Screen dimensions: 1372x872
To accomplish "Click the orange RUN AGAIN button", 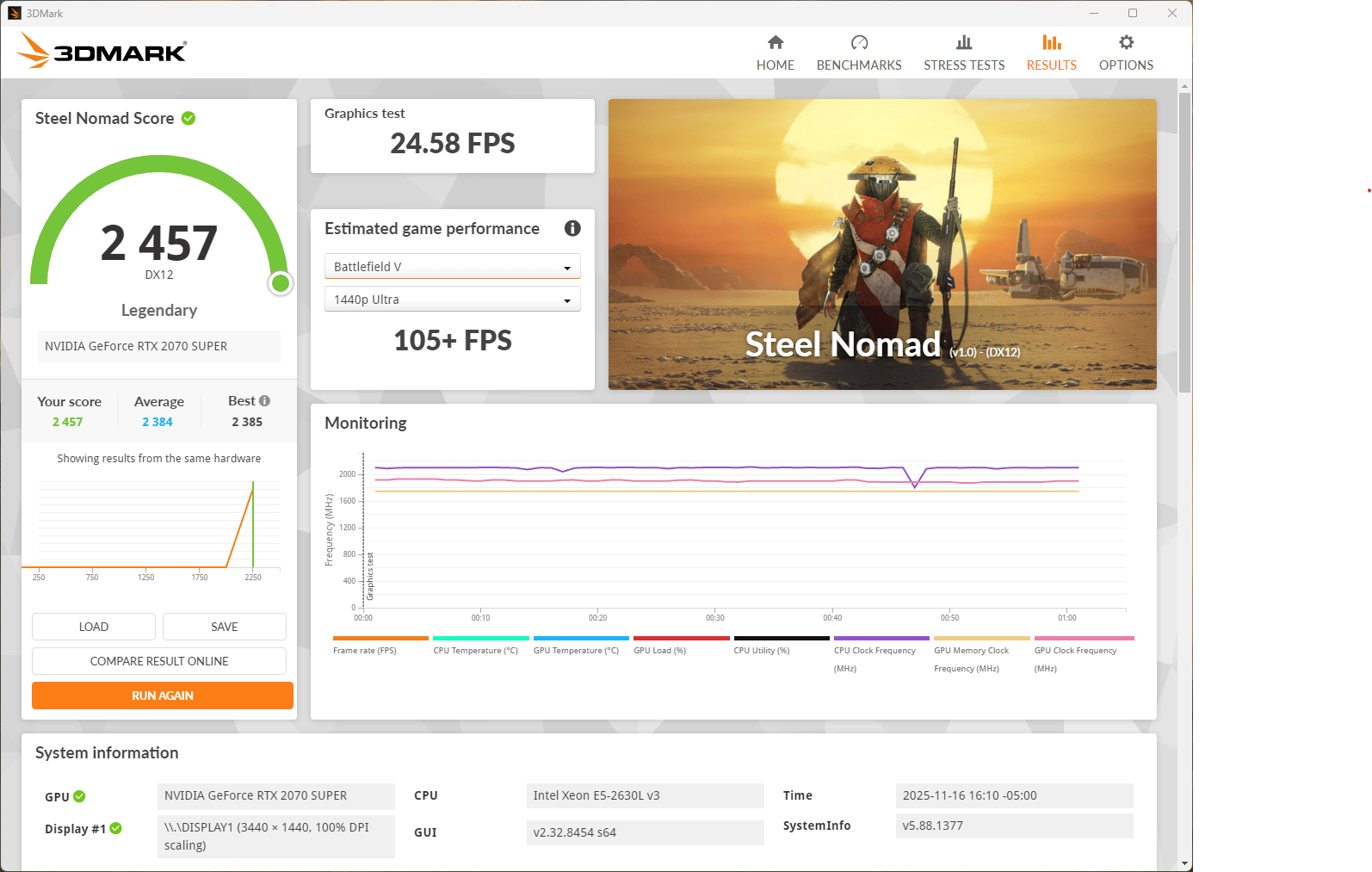I will tap(163, 696).
